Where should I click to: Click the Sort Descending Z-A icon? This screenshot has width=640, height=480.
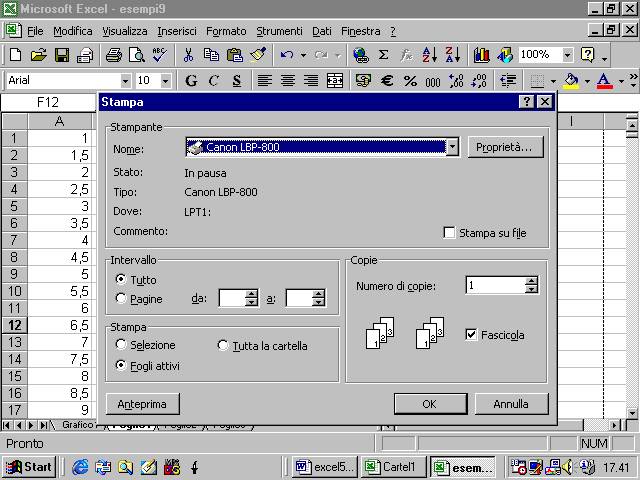[453, 55]
